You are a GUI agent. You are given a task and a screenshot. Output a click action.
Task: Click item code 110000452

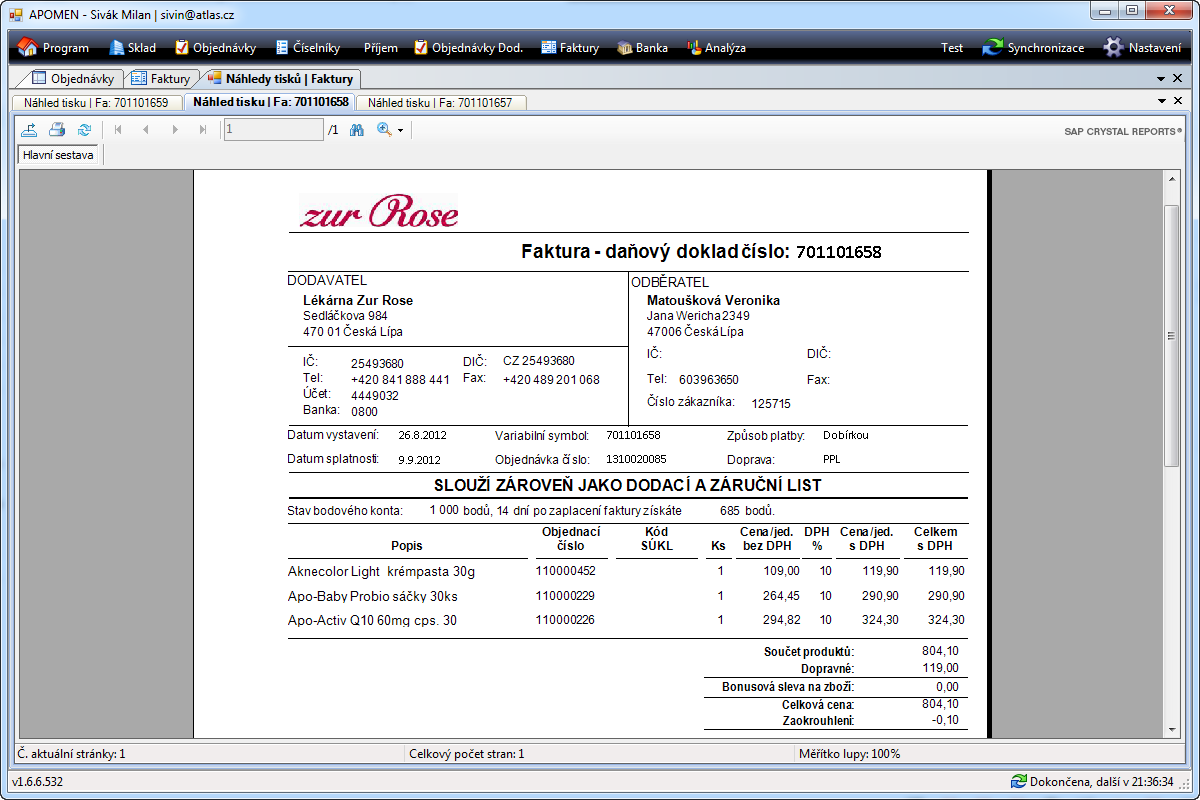[x=565, y=571]
